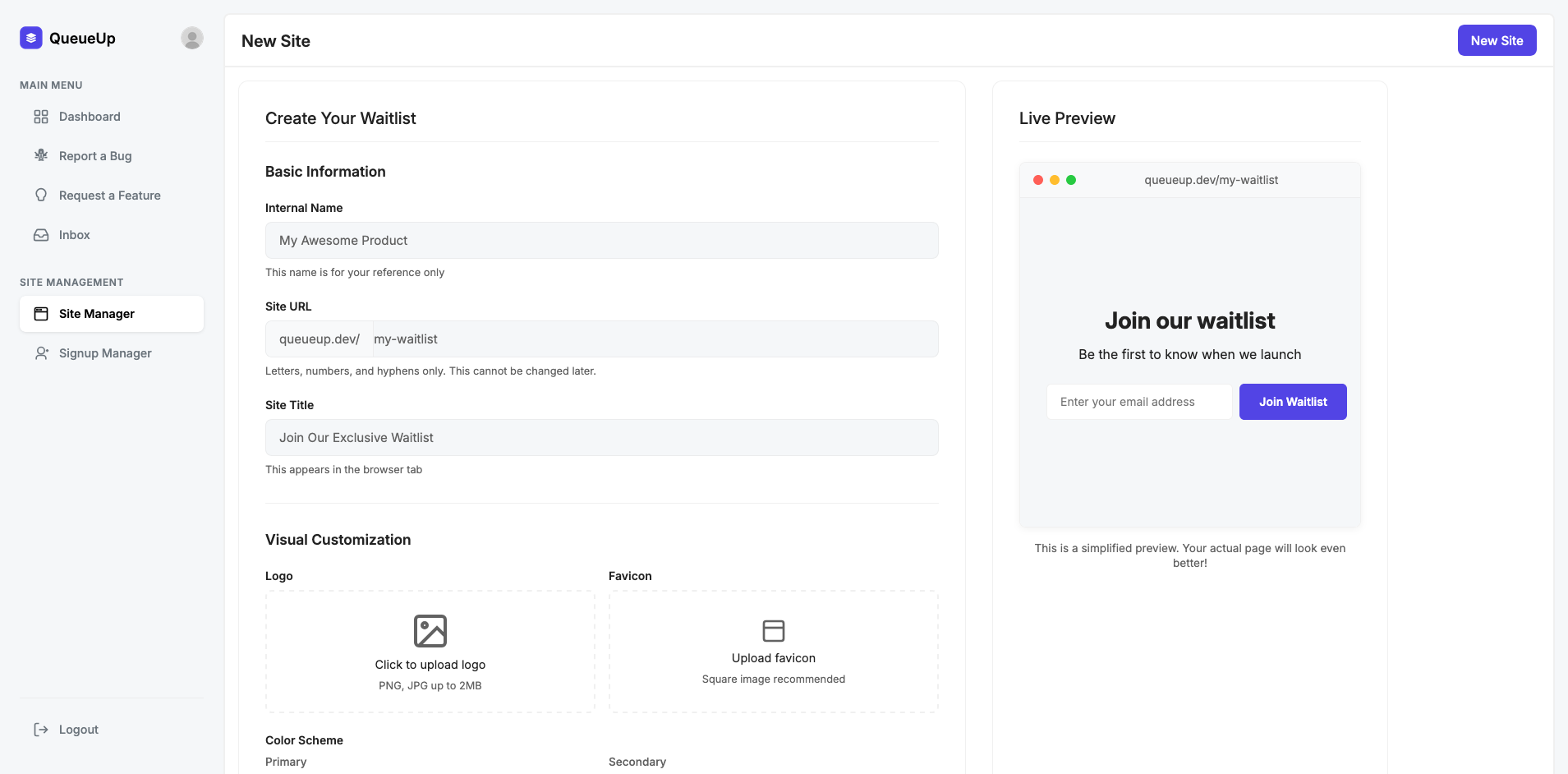Click the green dot in preview window

coord(1071,180)
